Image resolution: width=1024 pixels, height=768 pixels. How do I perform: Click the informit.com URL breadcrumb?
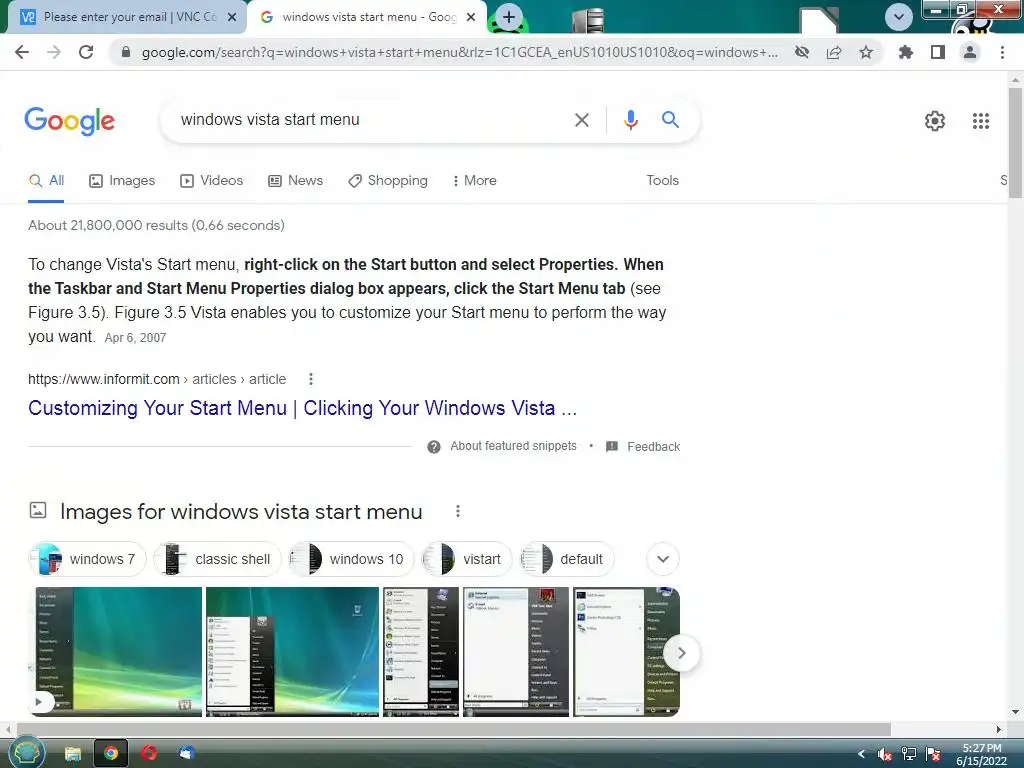[x=157, y=379]
